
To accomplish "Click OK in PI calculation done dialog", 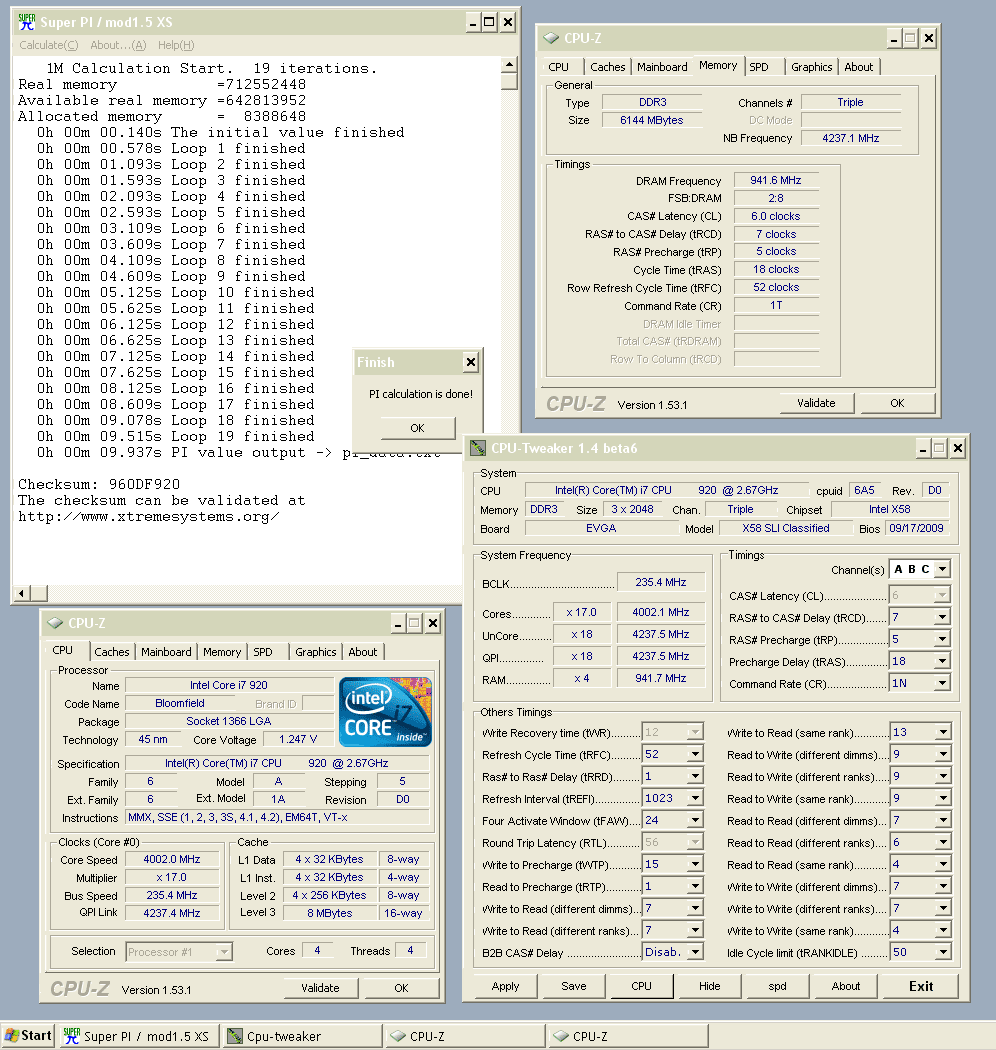I will [417, 428].
